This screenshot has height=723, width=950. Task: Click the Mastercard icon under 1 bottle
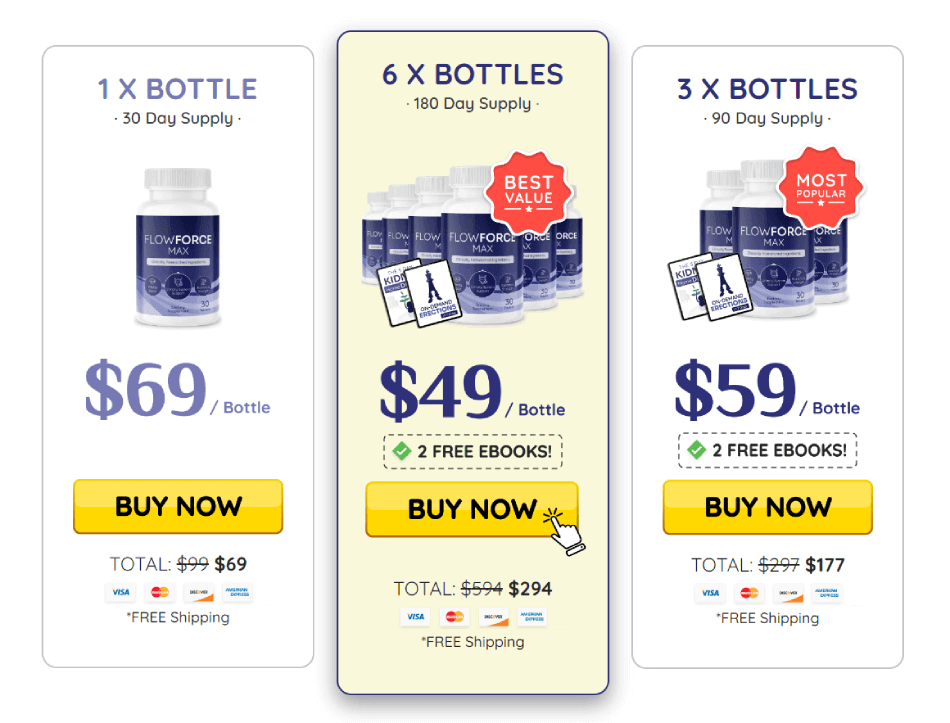tap(159, 592)
